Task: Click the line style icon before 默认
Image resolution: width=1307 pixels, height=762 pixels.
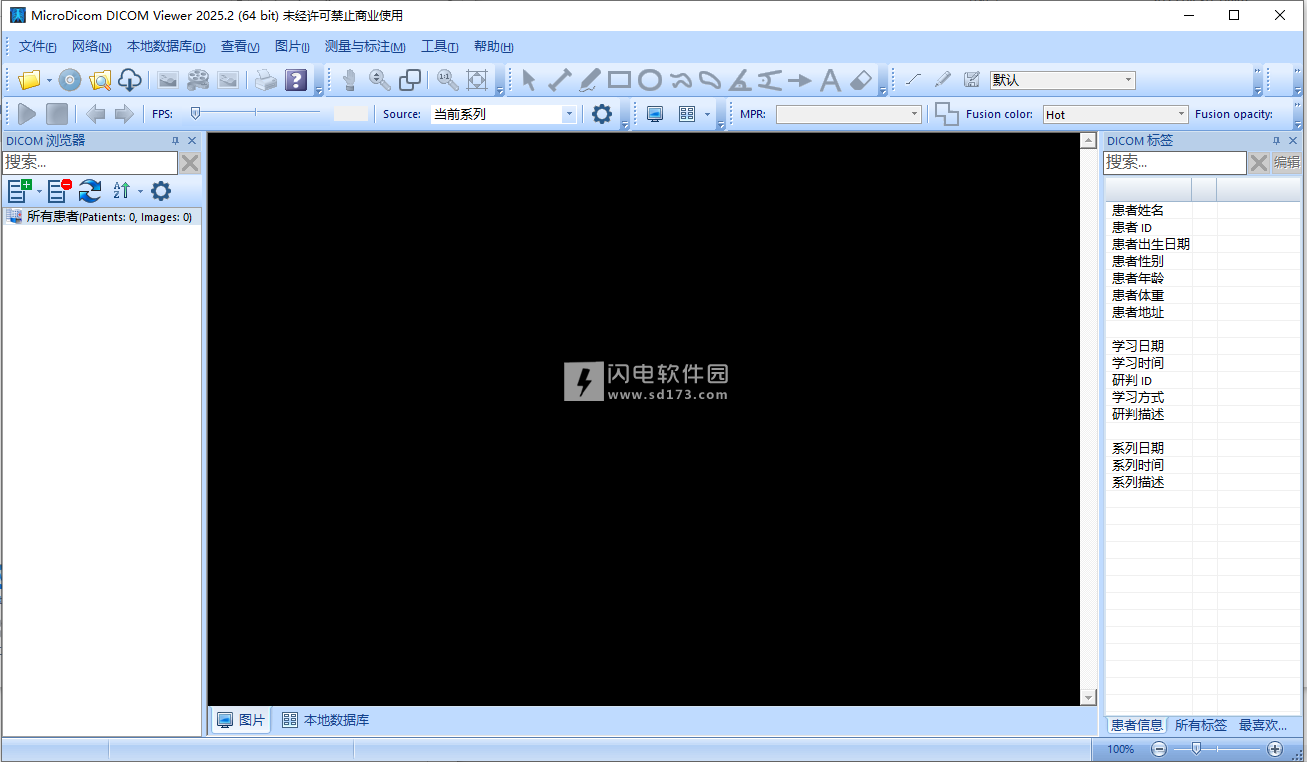Action: click(913, 80)
